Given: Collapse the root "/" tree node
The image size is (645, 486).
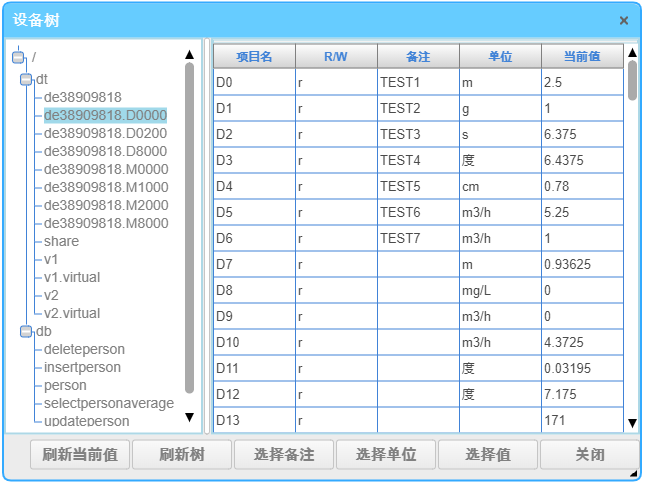Looking at the screenshot, I should pyautogui.click(x=17, y=58).
